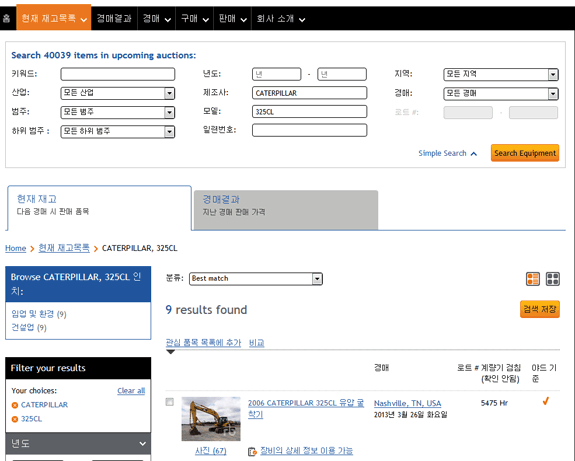Open the 경매결과 menu item in navigation bar

[114, 18]
